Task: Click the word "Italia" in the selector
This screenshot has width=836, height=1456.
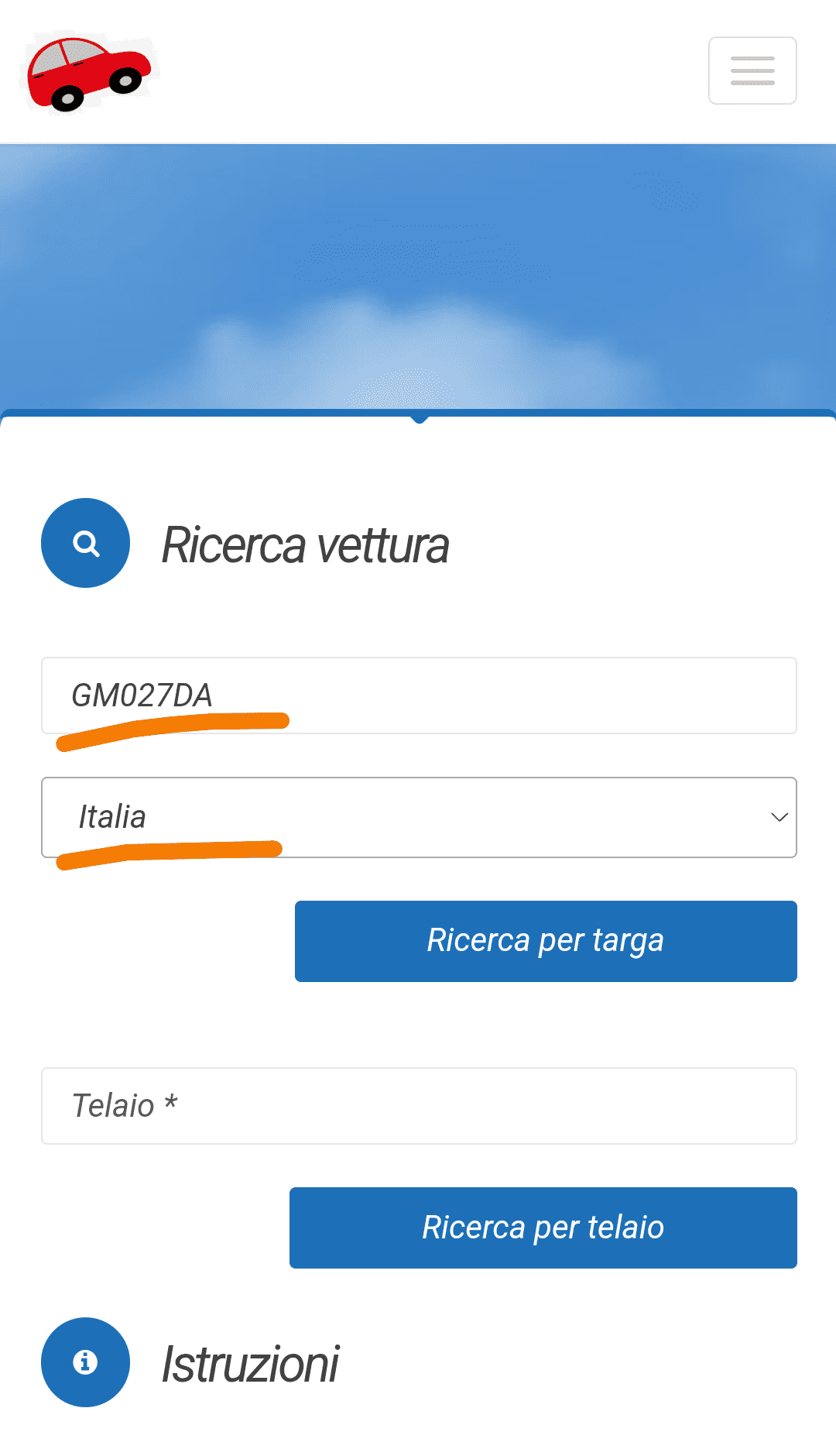Action: pos(112,817)
